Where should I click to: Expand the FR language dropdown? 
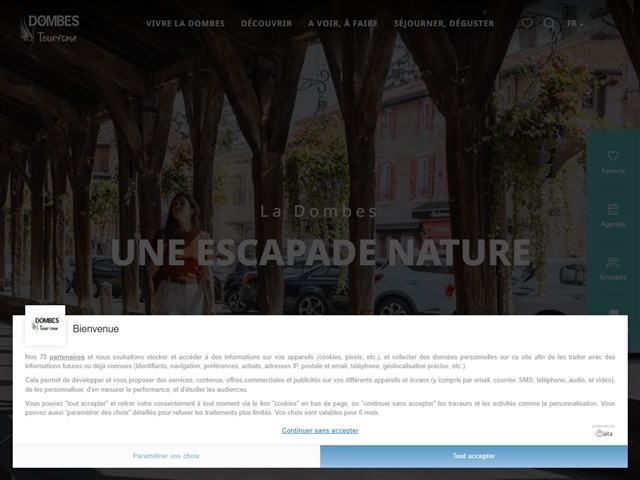point(575,24)
